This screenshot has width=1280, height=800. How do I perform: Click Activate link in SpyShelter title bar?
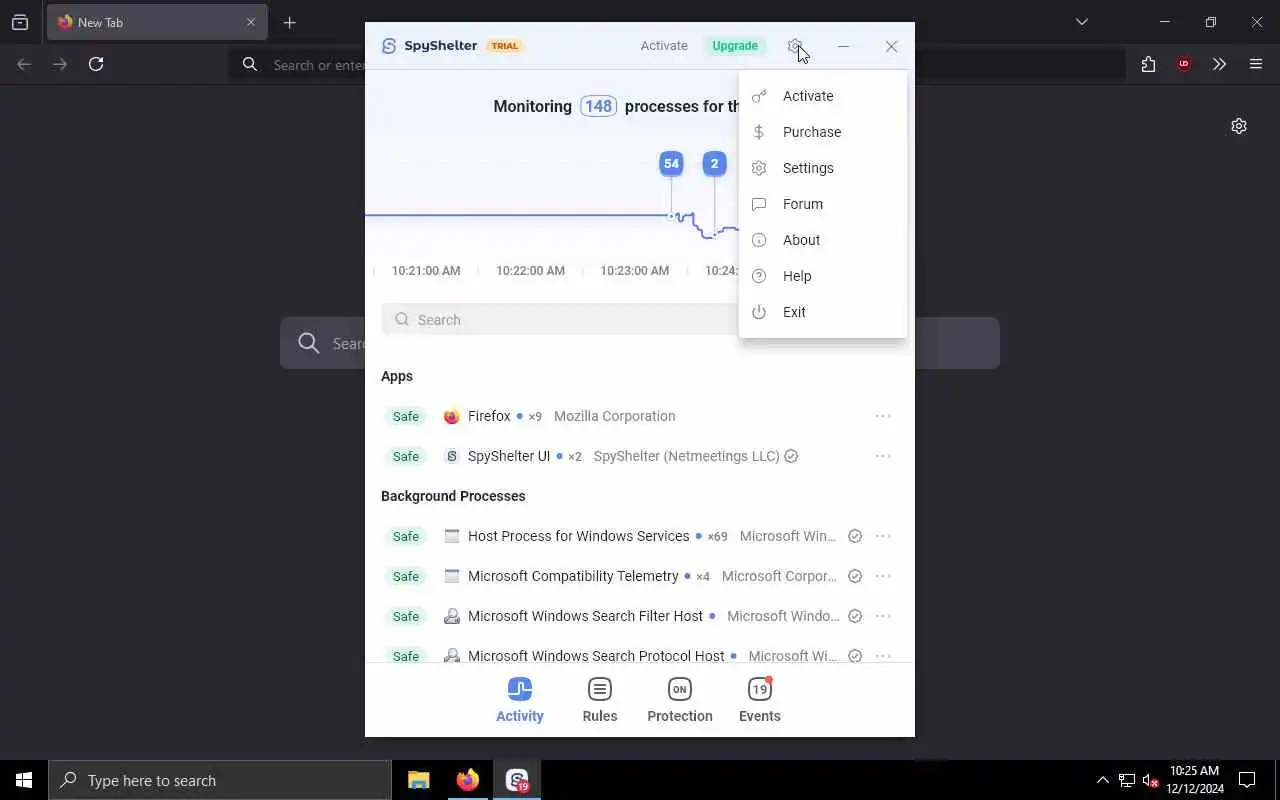pos(664,46)
